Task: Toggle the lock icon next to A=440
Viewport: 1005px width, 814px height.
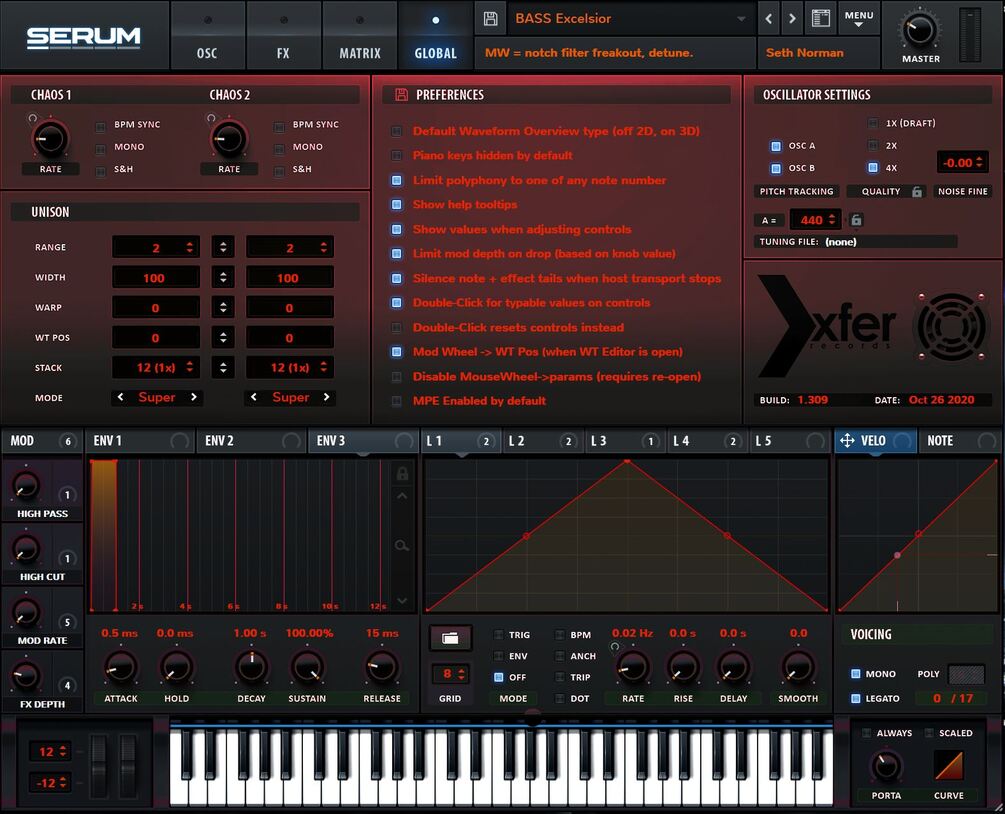Action: coord(856,220)
